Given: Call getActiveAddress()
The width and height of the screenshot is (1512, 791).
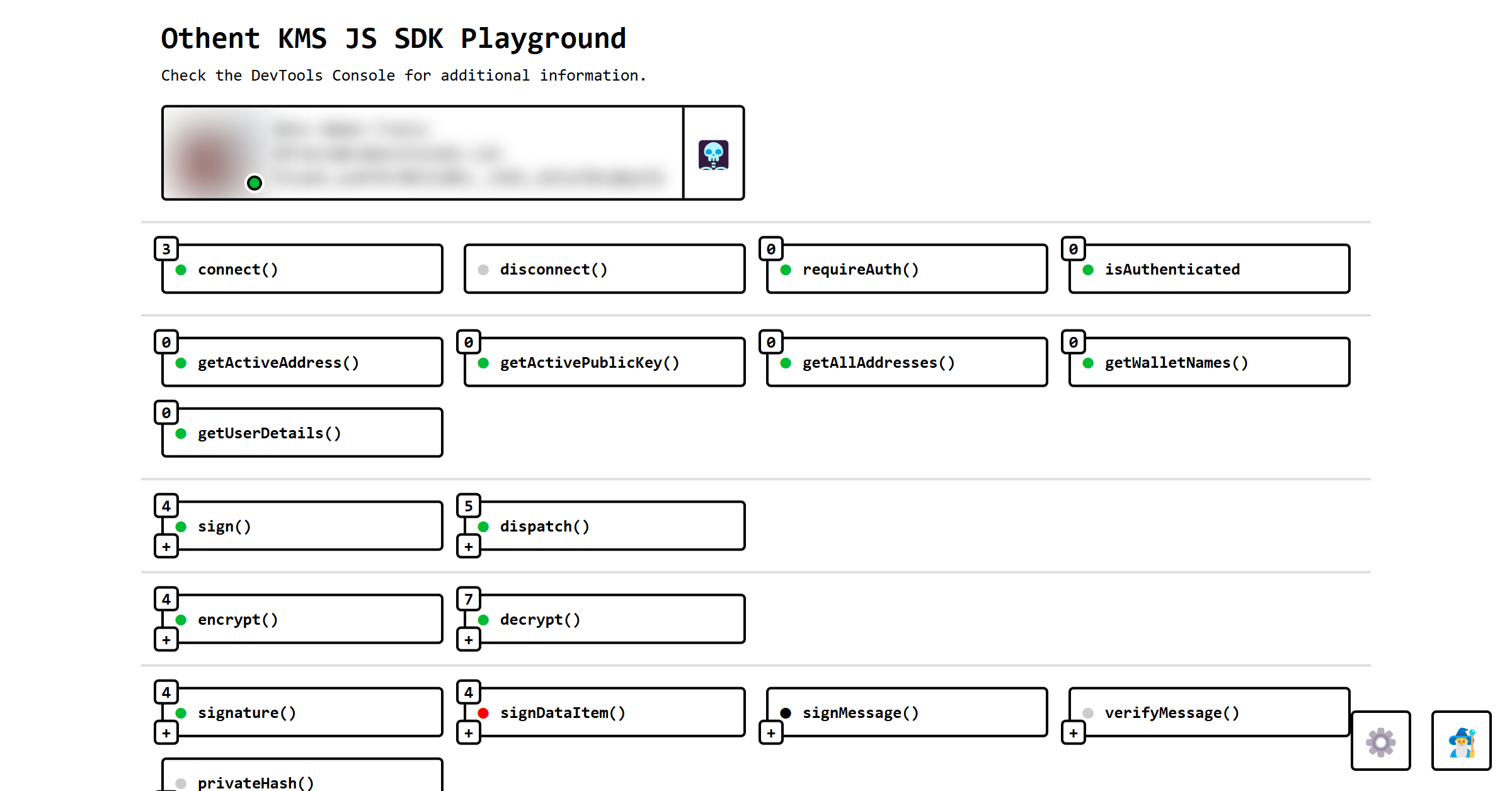Looking at the screenshot, I should [x=301, y=363].
